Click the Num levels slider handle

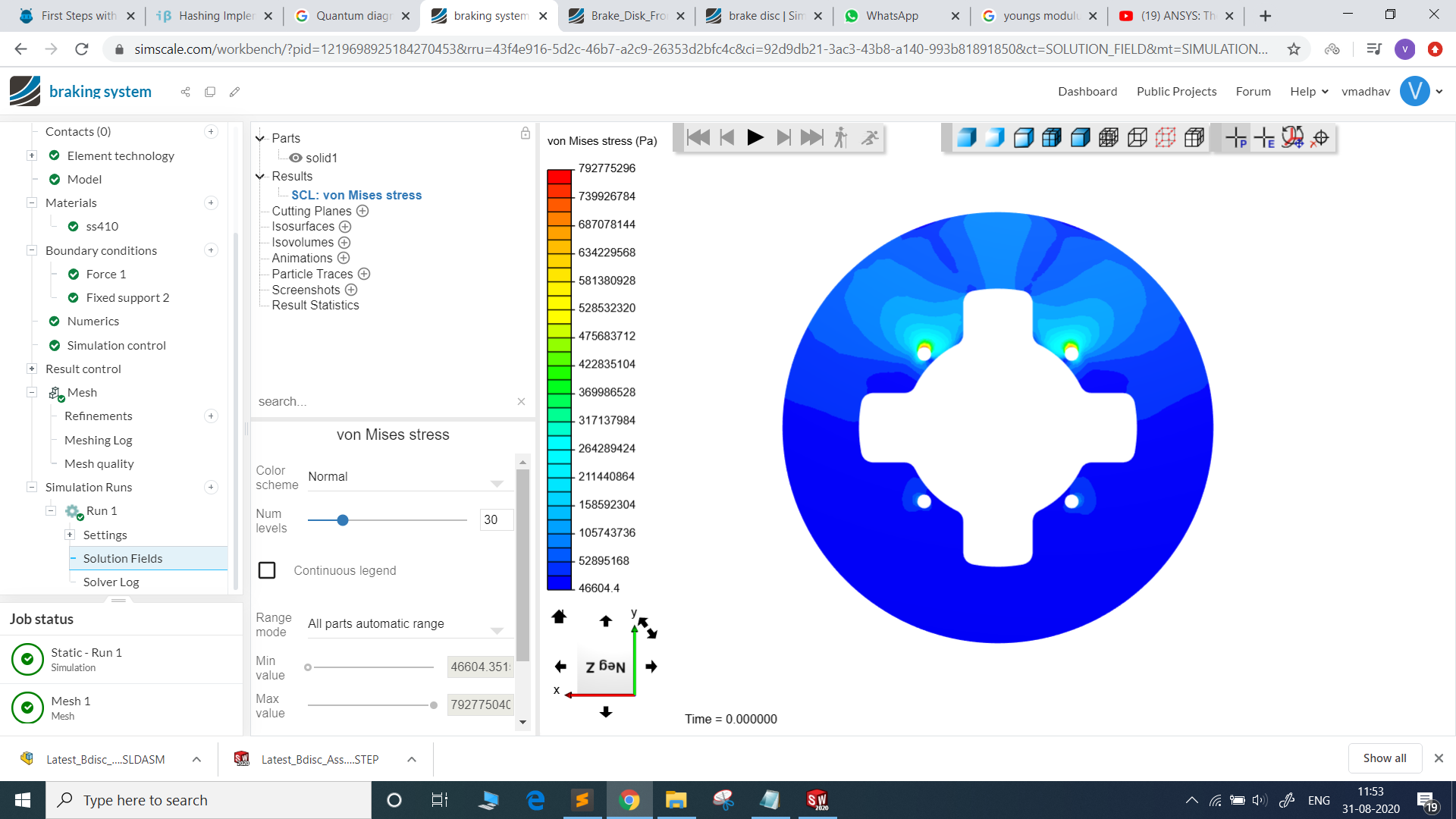coord(343,520)
